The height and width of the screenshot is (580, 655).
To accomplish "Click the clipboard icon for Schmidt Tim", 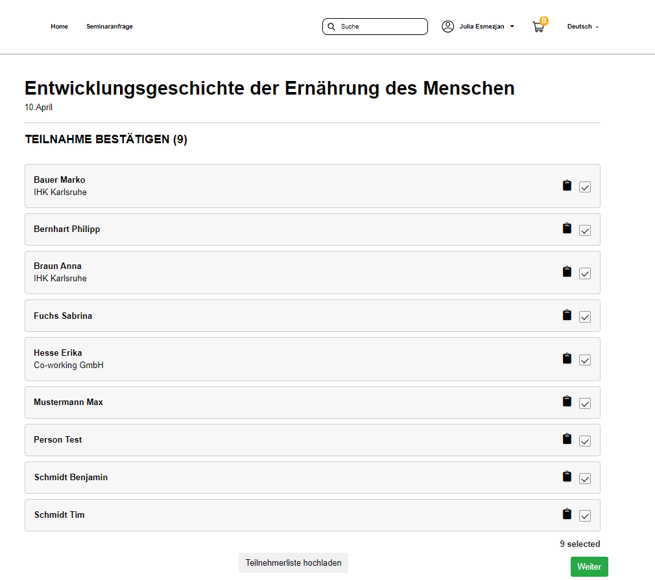I will pos(567,515).
